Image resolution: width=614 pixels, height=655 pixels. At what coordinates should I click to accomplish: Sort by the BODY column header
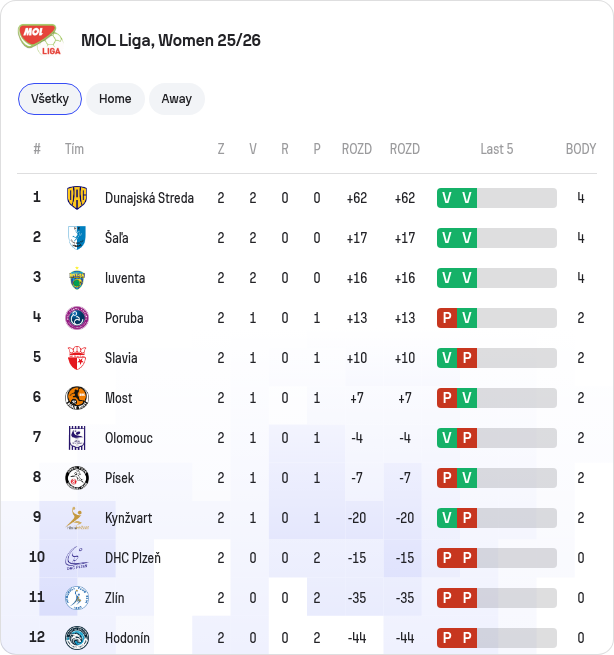coord(581,149)
